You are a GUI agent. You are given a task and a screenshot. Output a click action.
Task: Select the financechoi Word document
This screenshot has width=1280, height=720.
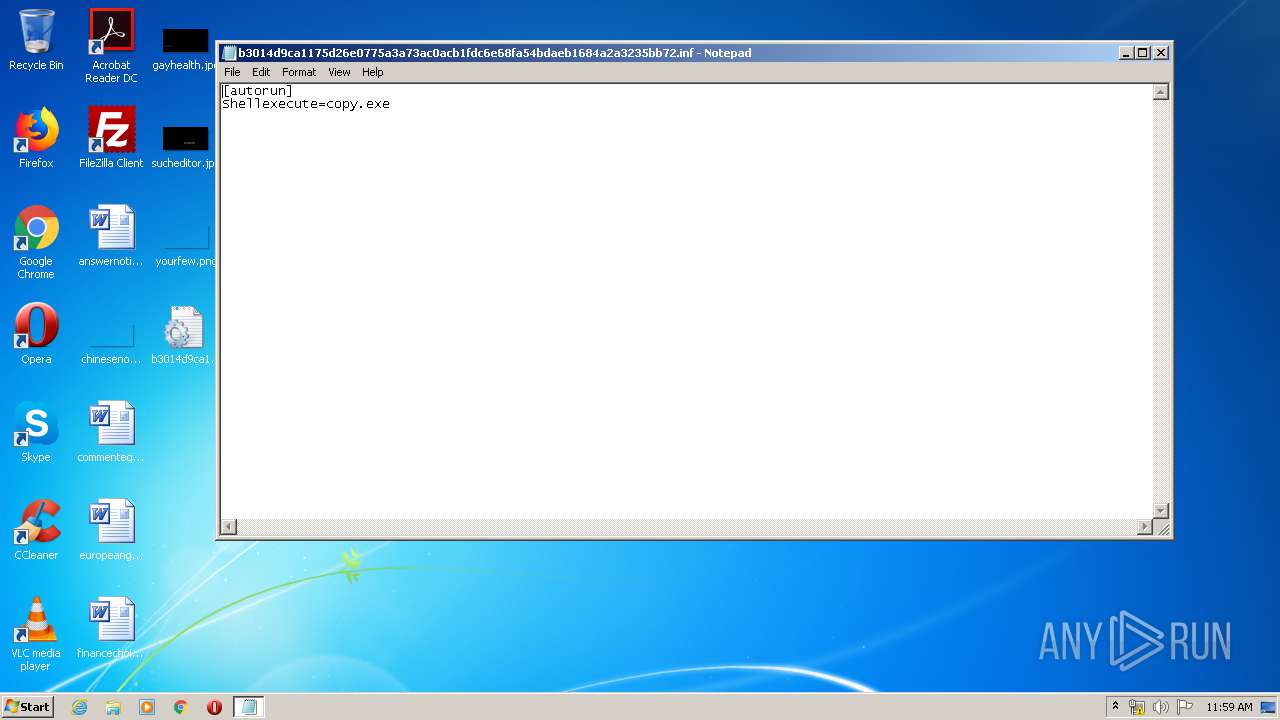111,628
